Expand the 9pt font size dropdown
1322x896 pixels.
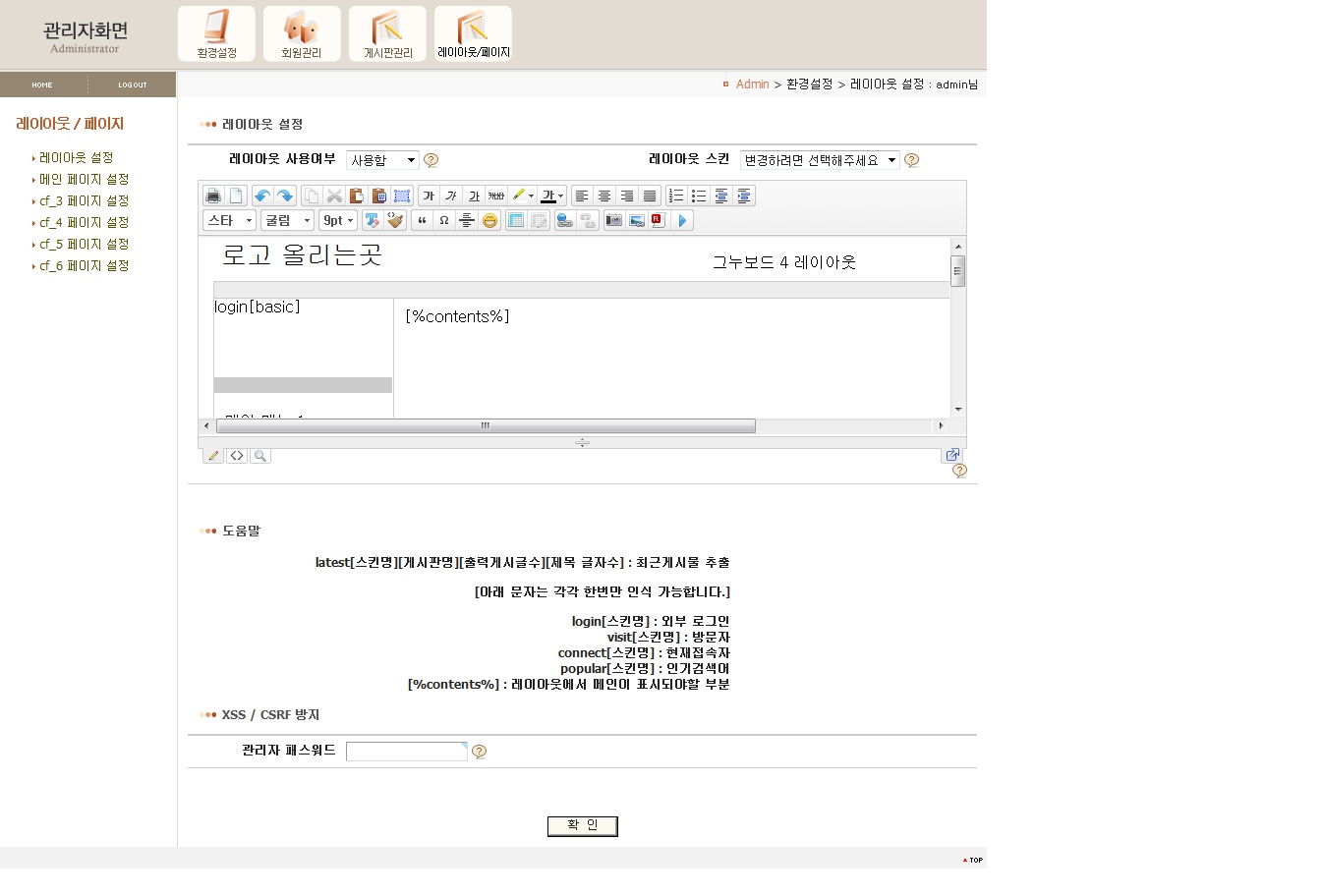tap(338, 220)
